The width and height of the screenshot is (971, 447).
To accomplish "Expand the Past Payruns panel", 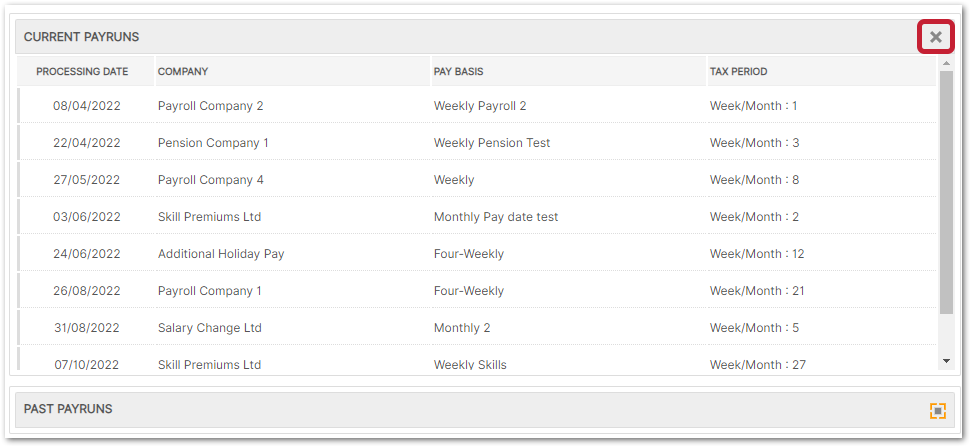I will [x=937, y=410].
